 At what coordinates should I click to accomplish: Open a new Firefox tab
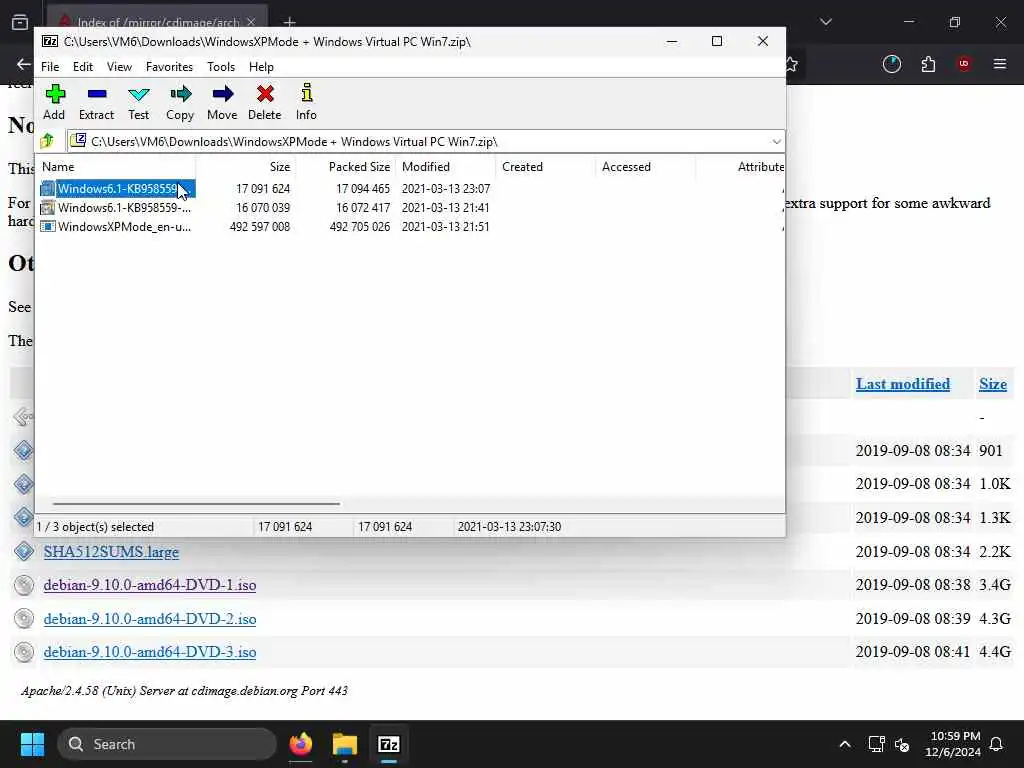pyautogui.click(x=289, y=22)
